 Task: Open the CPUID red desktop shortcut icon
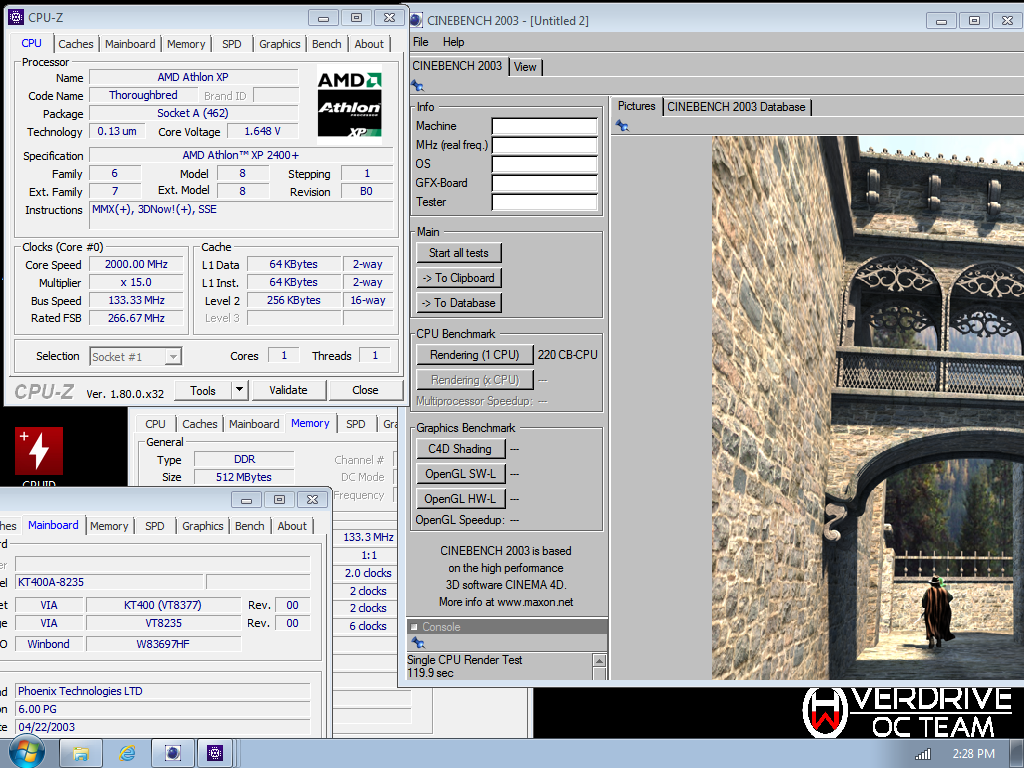[x=39, y=451]
